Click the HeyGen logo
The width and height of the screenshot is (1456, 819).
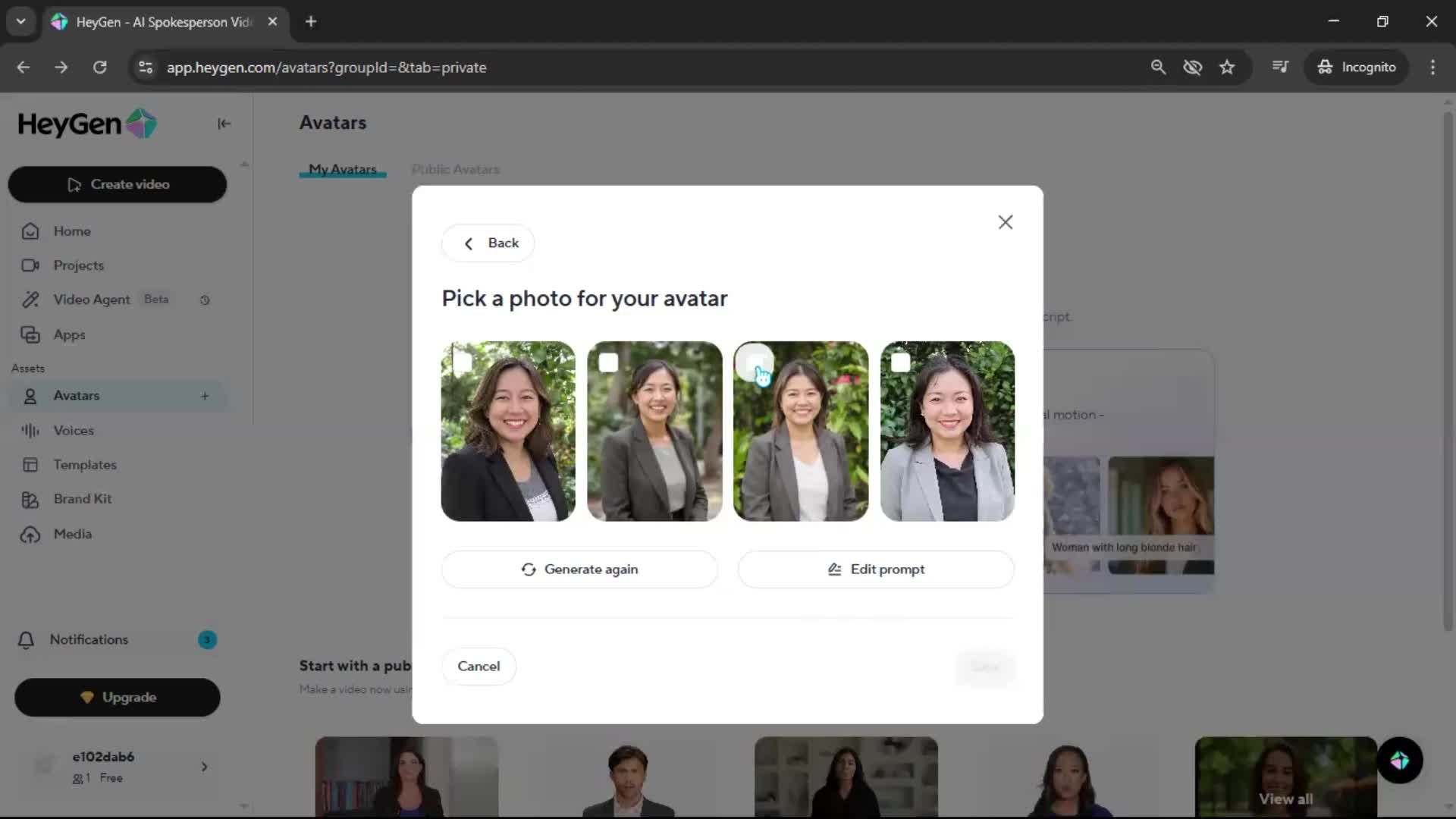(87, 124)
